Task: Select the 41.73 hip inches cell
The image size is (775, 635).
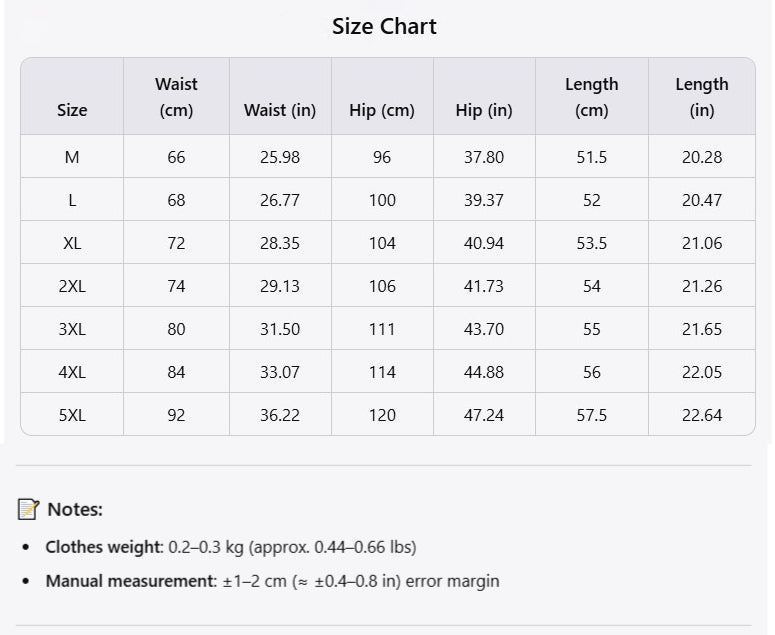Action: click(484, 286)
